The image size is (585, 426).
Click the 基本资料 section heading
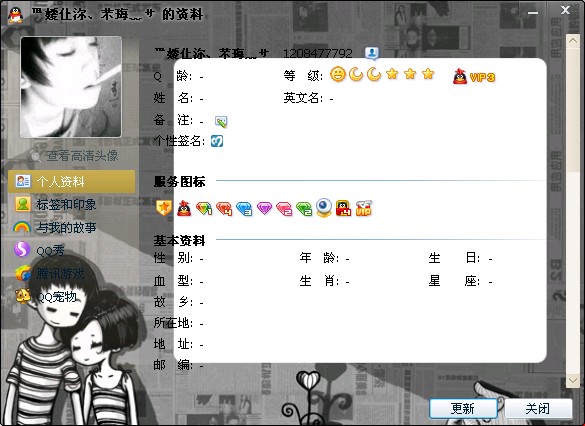(179, 241)
